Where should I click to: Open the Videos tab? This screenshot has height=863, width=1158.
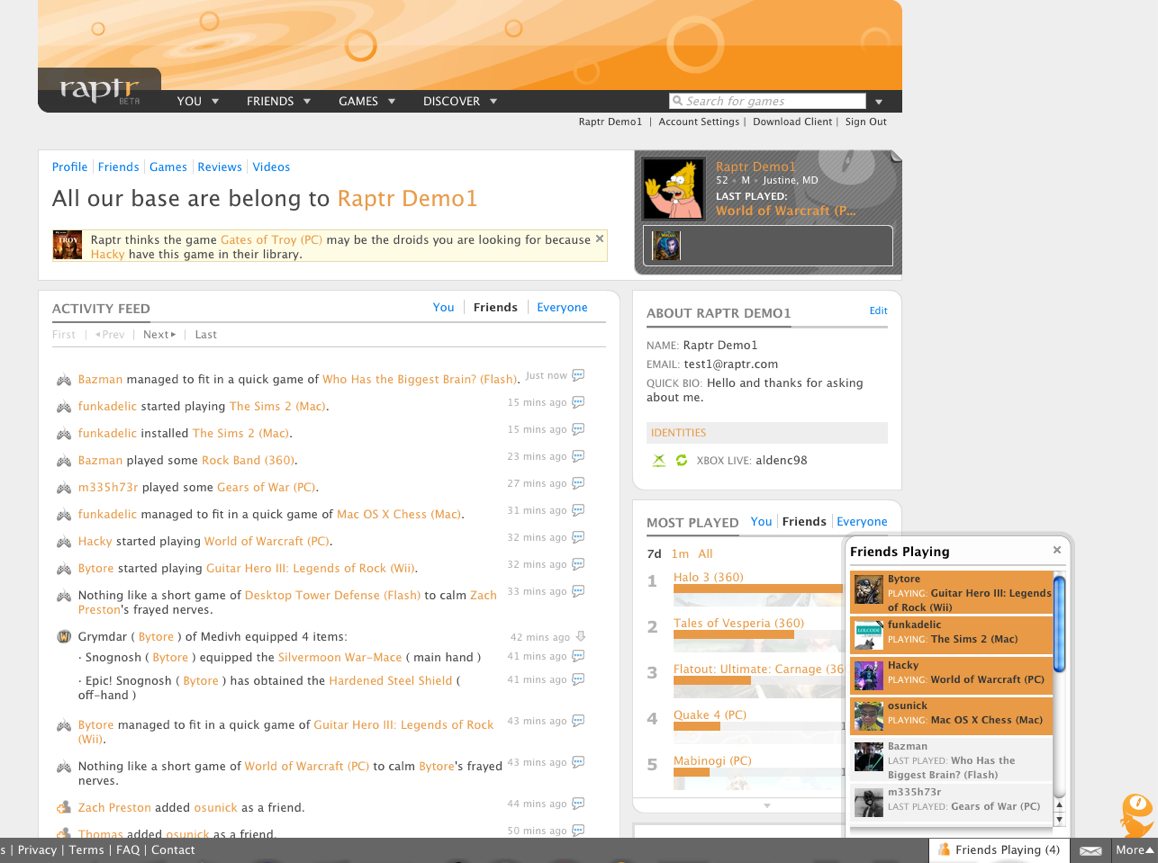tap(271, 167)
